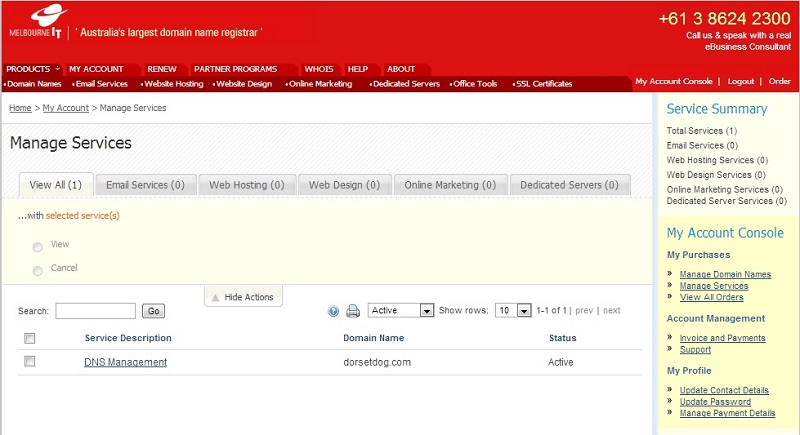800x435 pixels.
Task: Switch to the Email Services (0) tab
Action: 145,185
